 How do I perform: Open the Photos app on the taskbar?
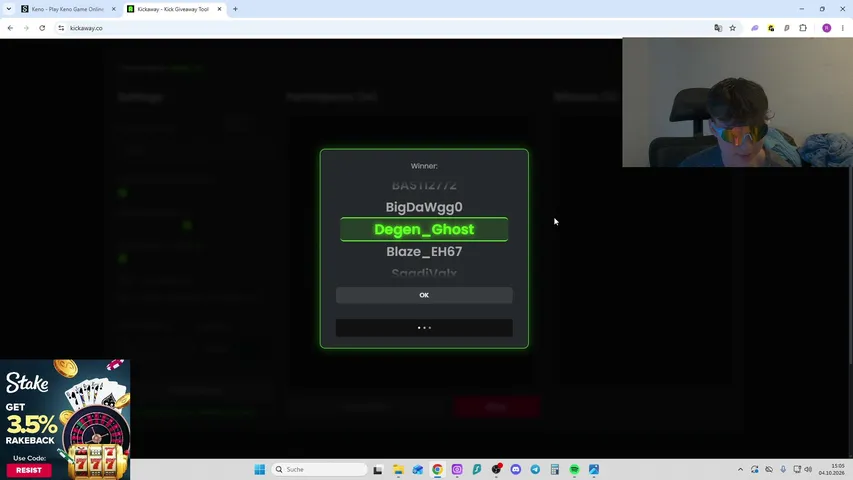[x=594, y=469]
